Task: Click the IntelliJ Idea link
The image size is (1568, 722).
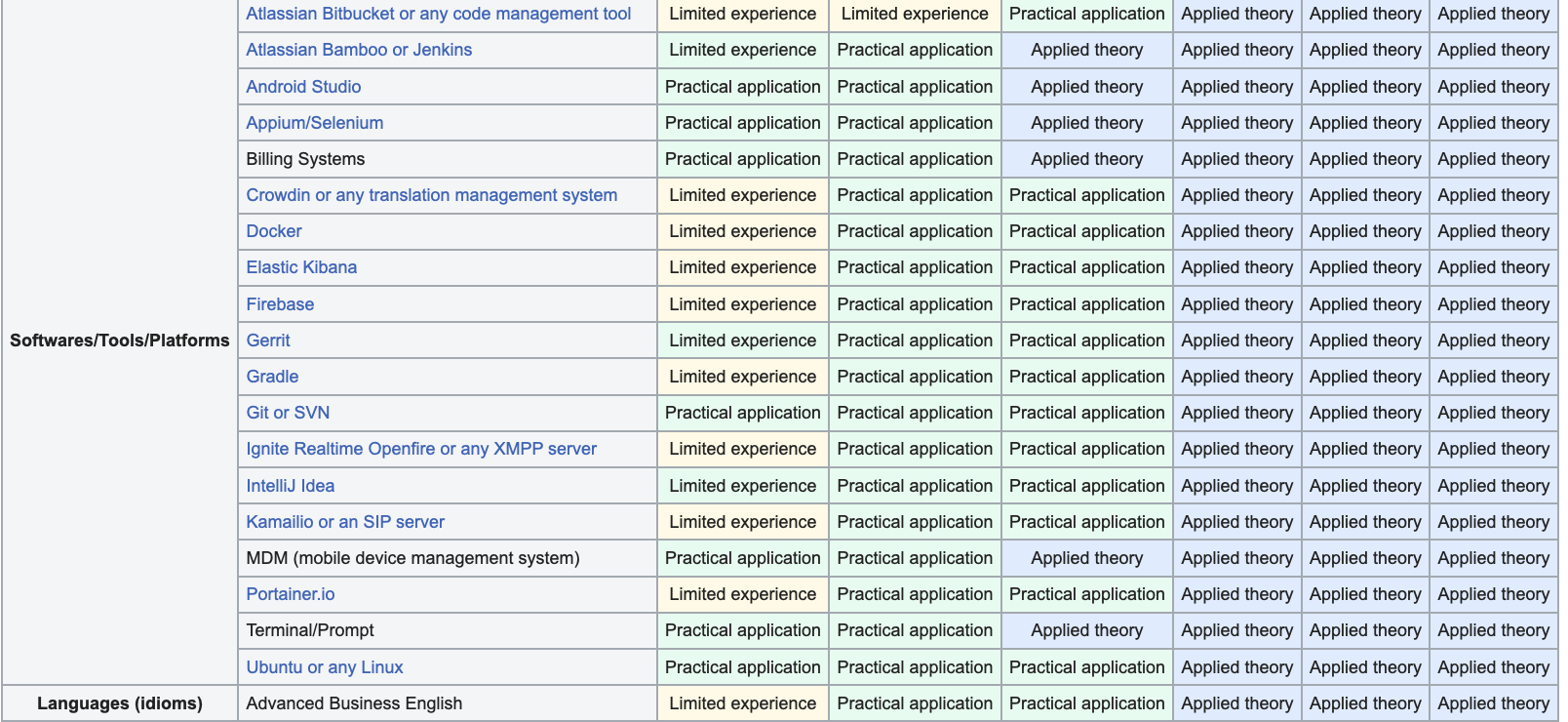Action: 290,486
